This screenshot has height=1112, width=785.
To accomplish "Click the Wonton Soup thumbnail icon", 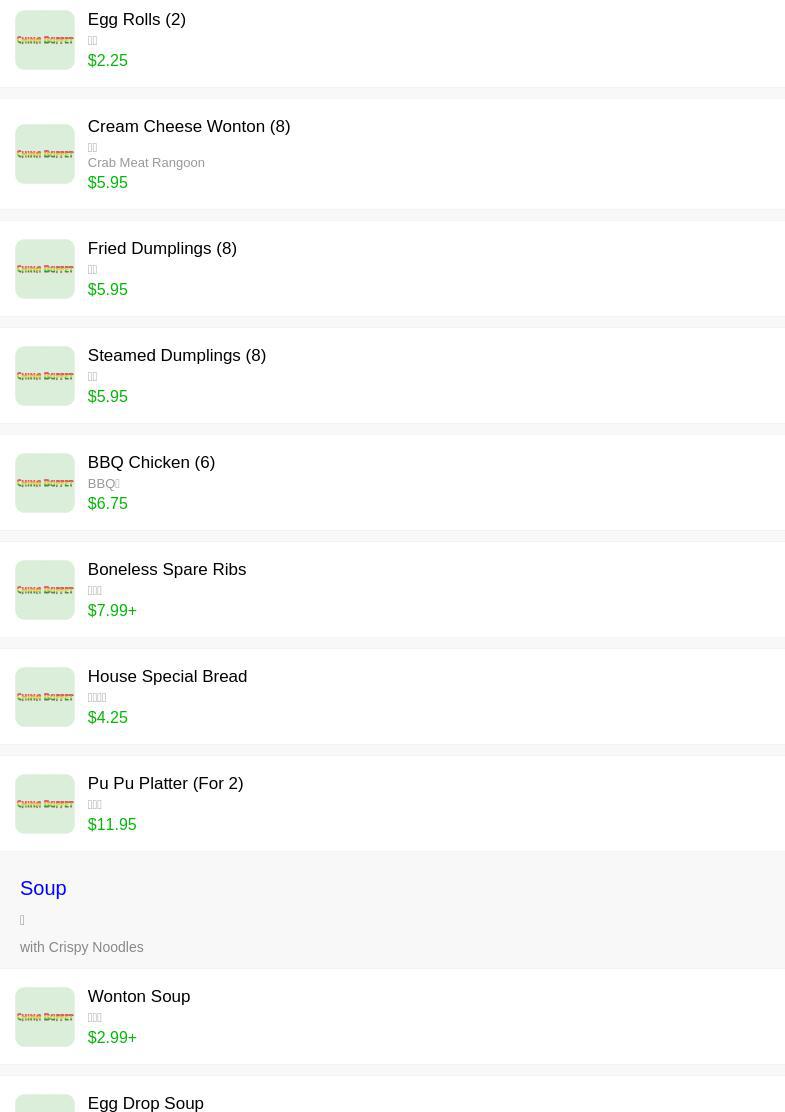I will point(45,1017).
